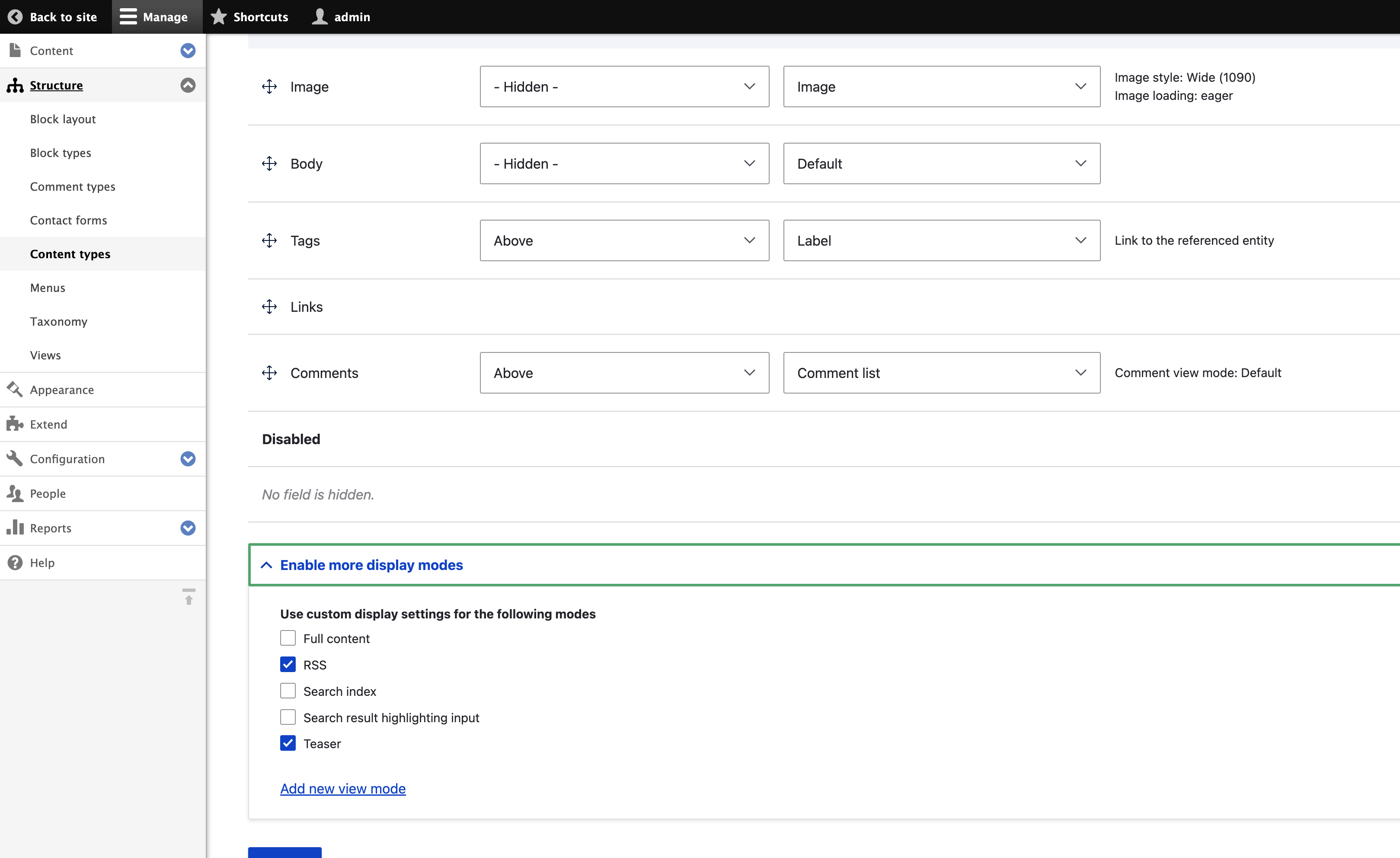The width and height of the screenshot is (1400, 858).
Task: Collapse the Structure sidebar section chevron
Action: 188,85
